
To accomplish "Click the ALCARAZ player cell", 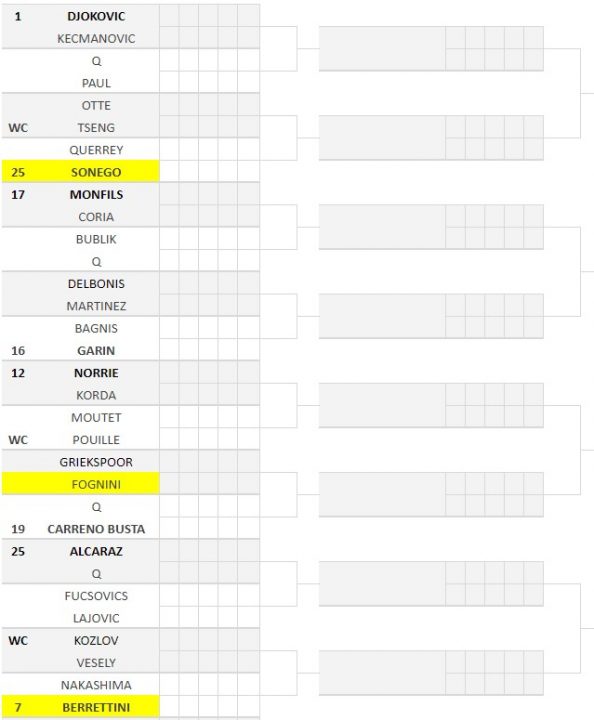I will pyautogui.click(x=96, y=551).
